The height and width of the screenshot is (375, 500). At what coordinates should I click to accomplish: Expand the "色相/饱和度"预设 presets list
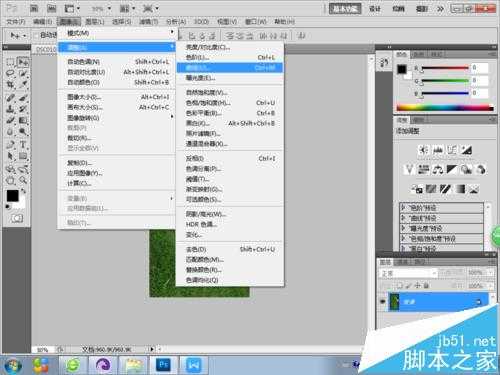click(x=403, y=238)
